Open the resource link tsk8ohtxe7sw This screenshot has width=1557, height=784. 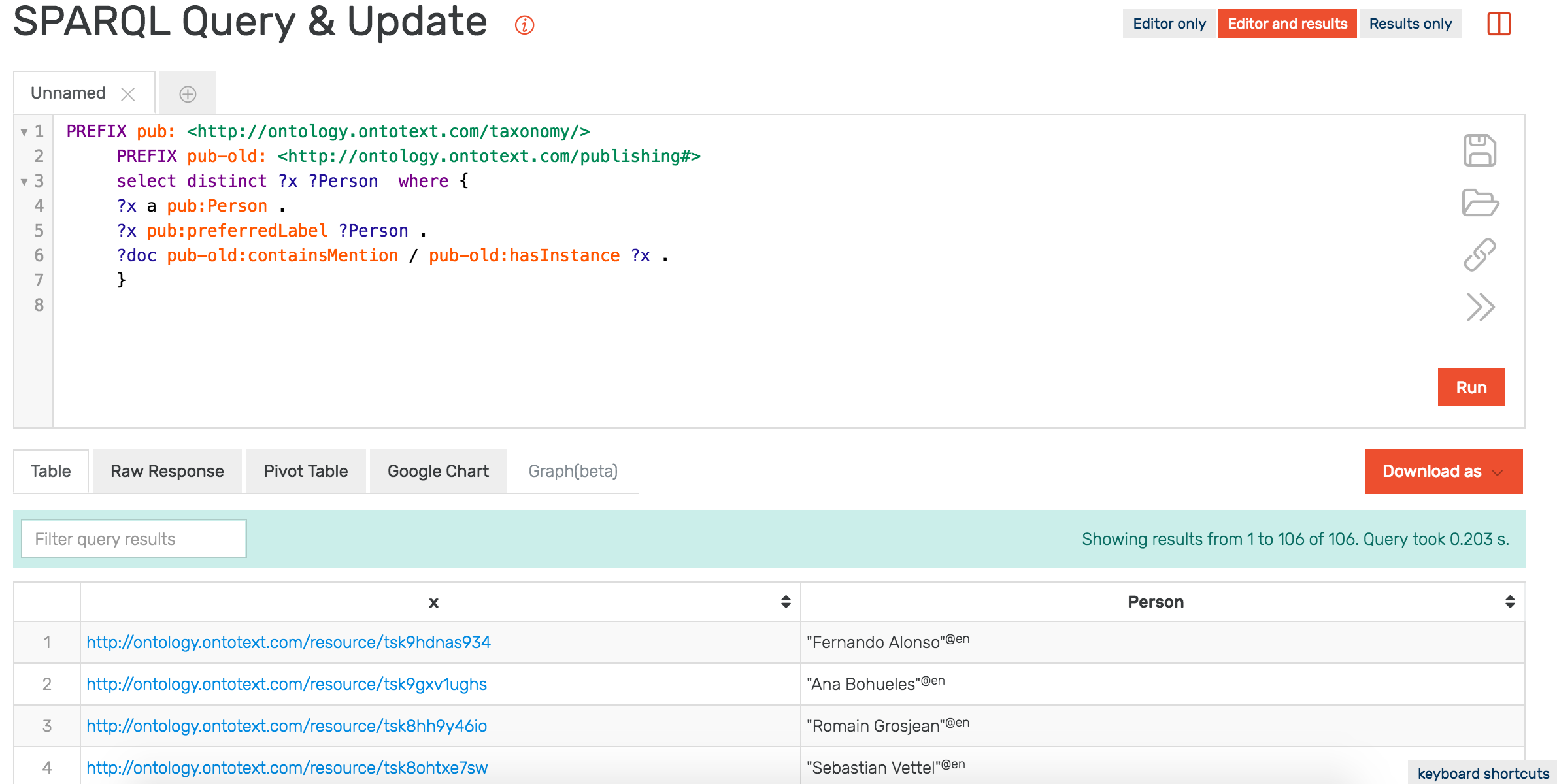pyautogui.click(x=287, y=768)
